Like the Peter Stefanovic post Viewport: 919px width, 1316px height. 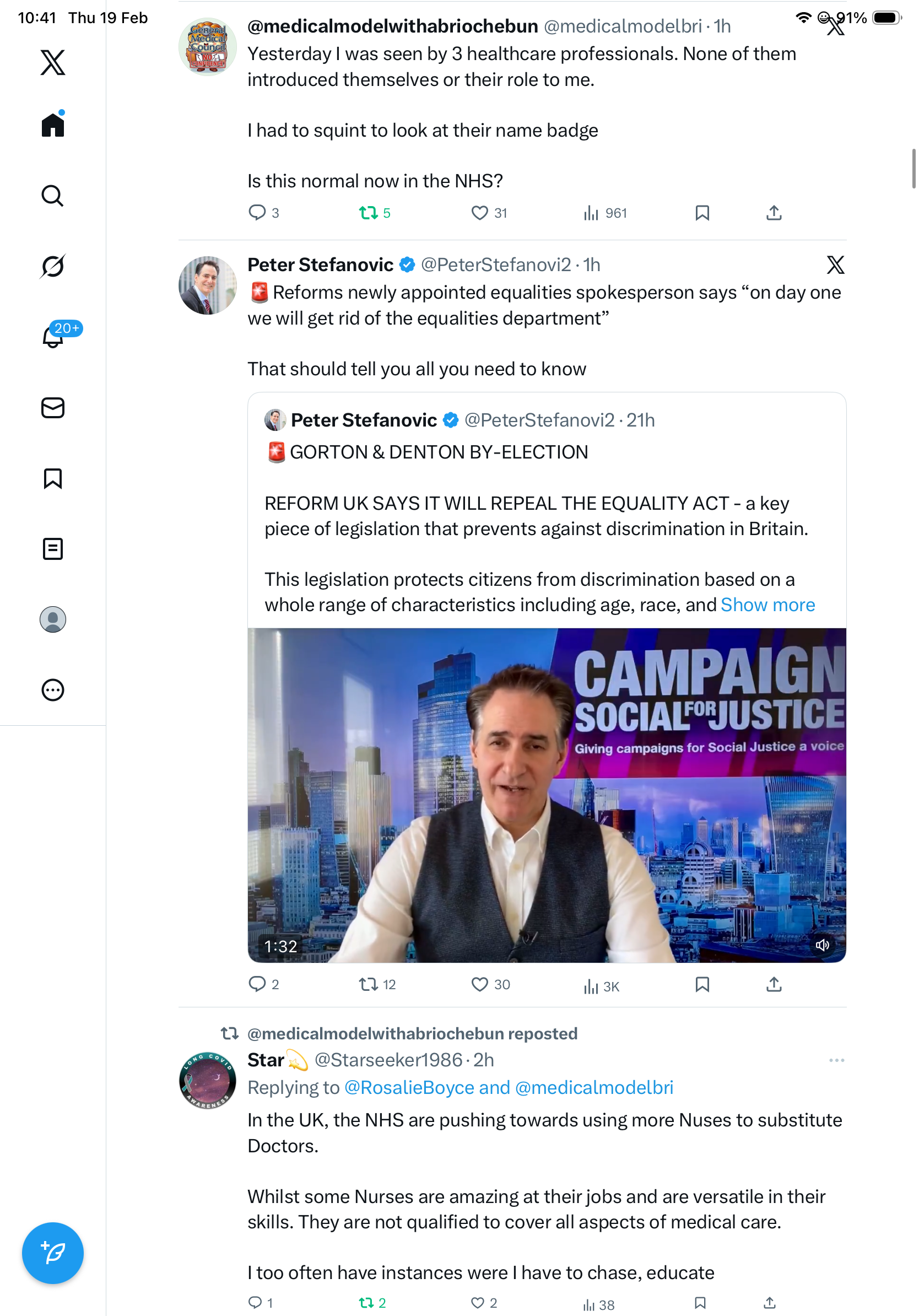(479, 985)
